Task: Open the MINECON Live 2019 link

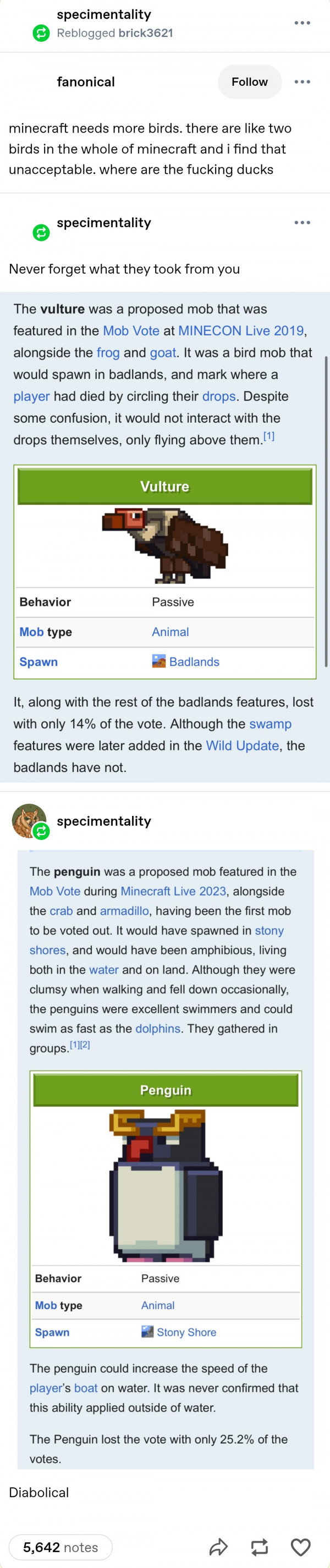Action: click(241, 330)
